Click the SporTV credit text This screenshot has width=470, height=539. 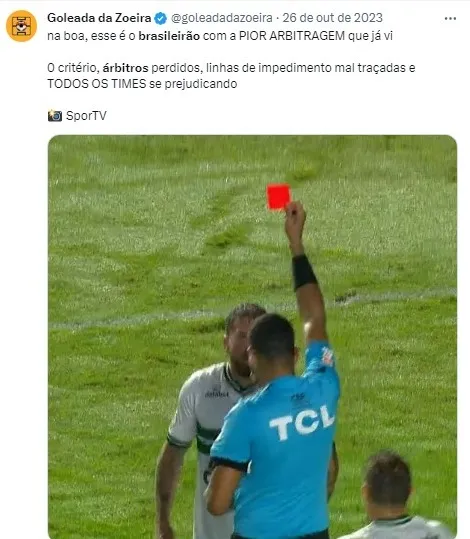pos(86,116)
